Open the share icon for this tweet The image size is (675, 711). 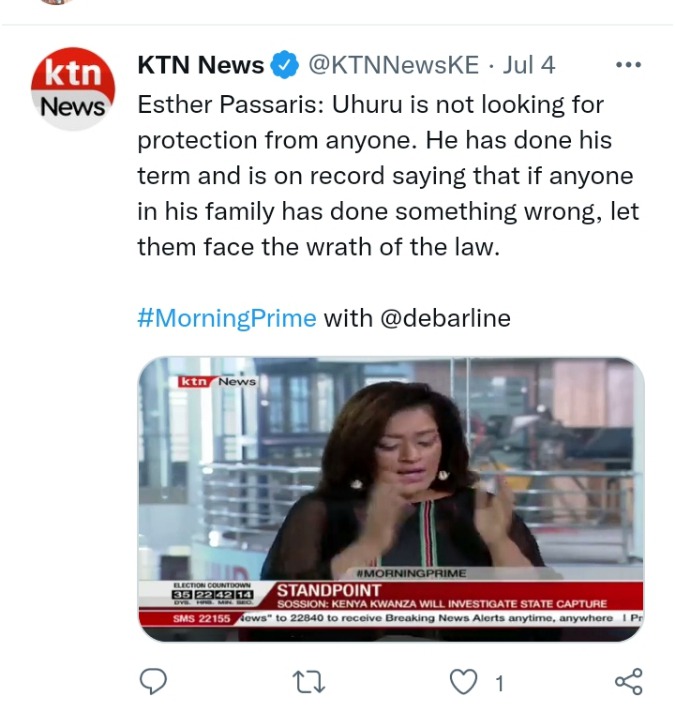tap(629, 681)
